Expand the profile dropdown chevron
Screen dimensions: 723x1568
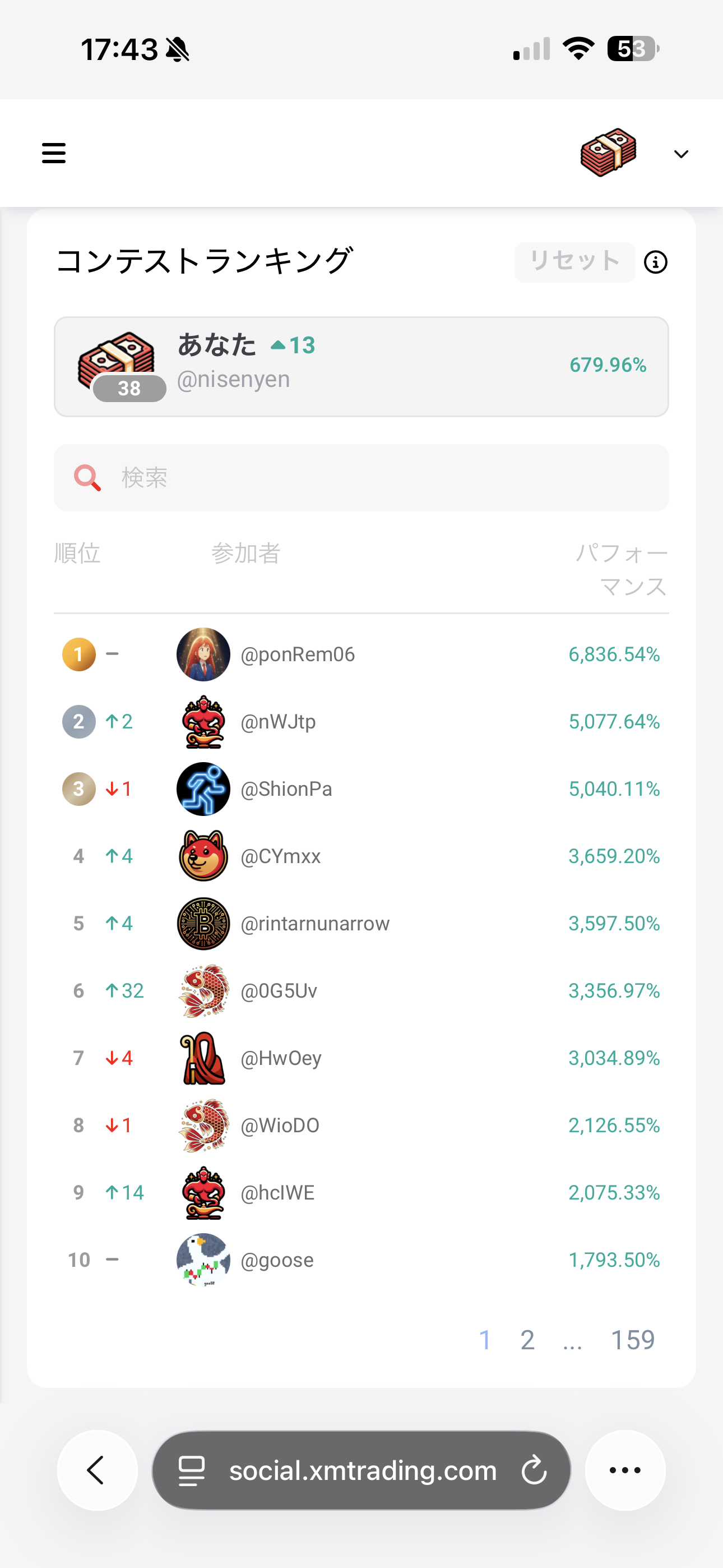point(681,154)
